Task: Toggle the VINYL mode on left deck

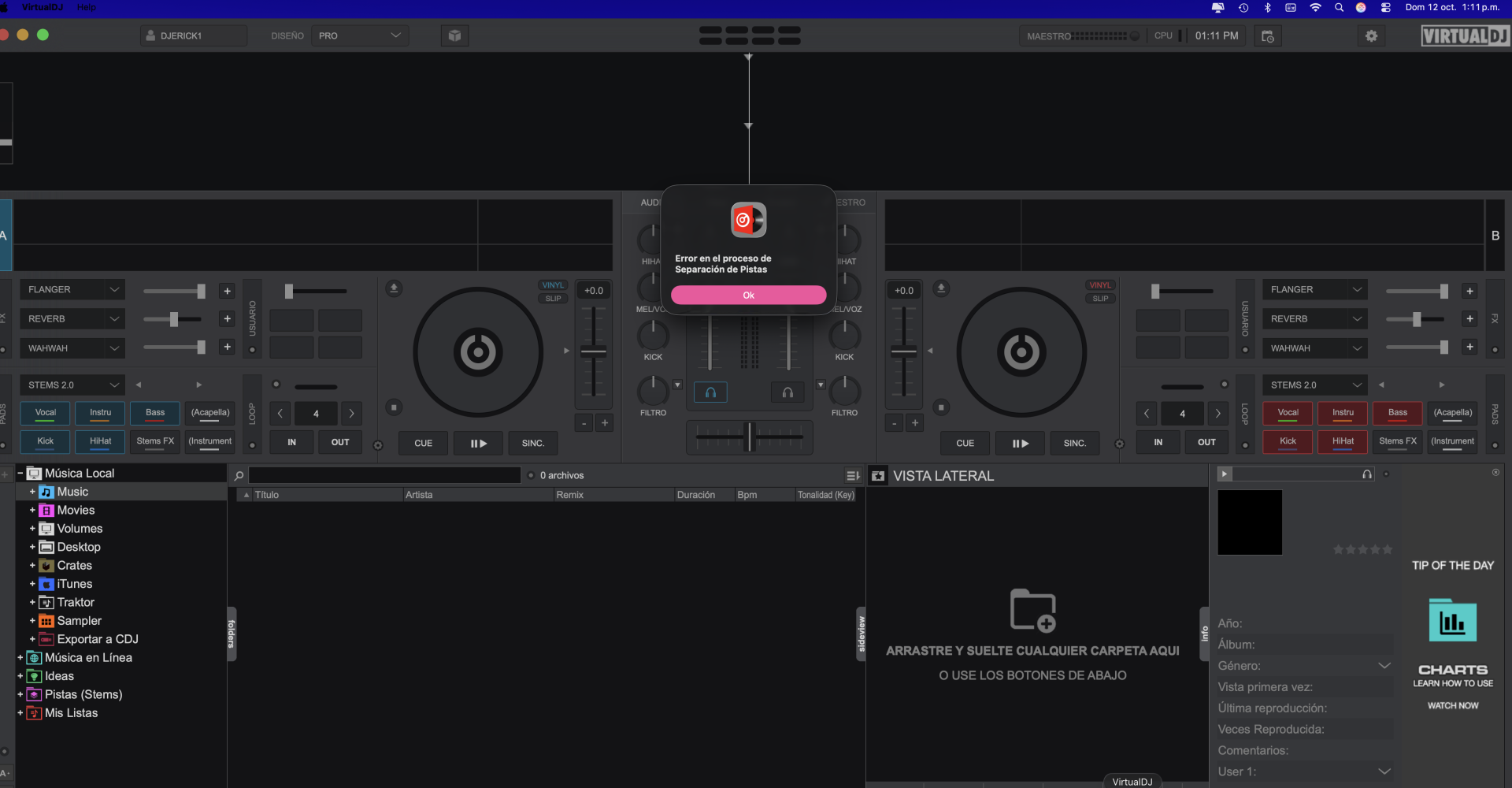Action: (553, 285)
